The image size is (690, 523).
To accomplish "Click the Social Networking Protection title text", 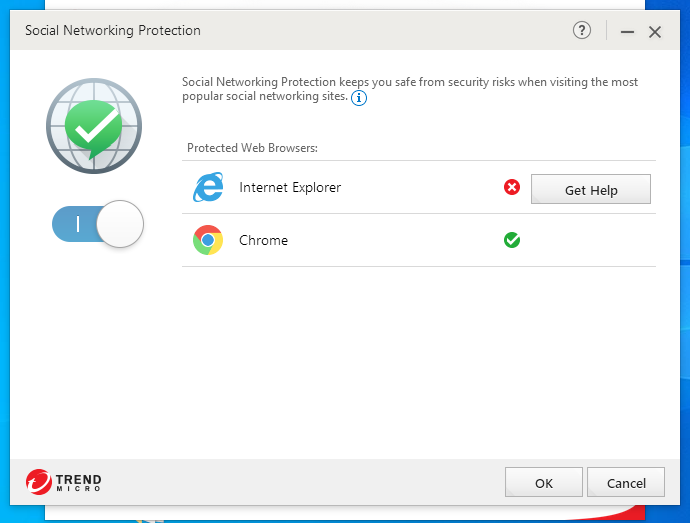I will coord(112,30).
